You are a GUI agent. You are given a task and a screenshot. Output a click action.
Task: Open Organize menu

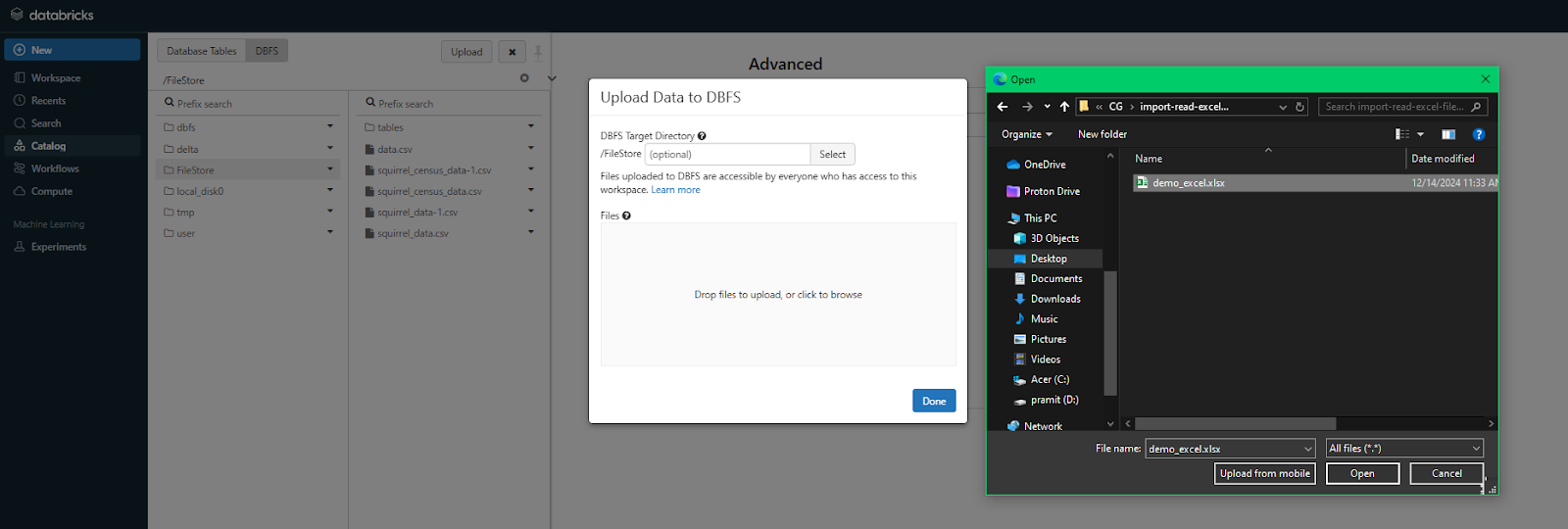[x=1027, y=134]
